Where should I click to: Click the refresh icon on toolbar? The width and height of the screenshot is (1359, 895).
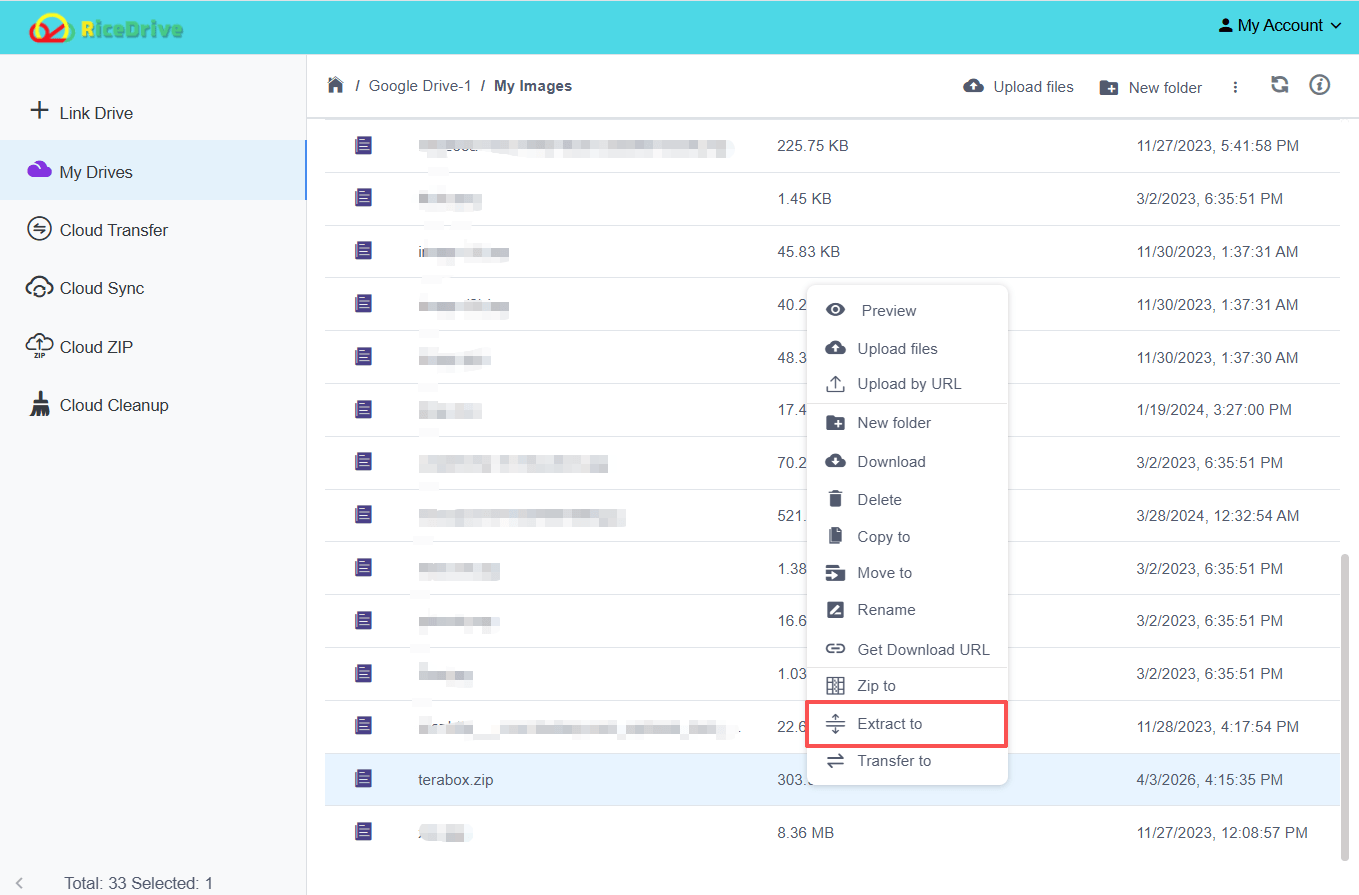[1279, 86]
